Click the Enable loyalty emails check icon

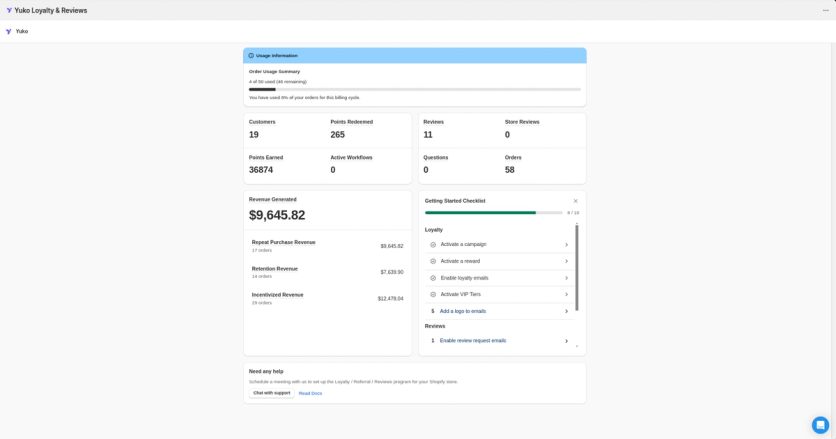coord(433,278)
